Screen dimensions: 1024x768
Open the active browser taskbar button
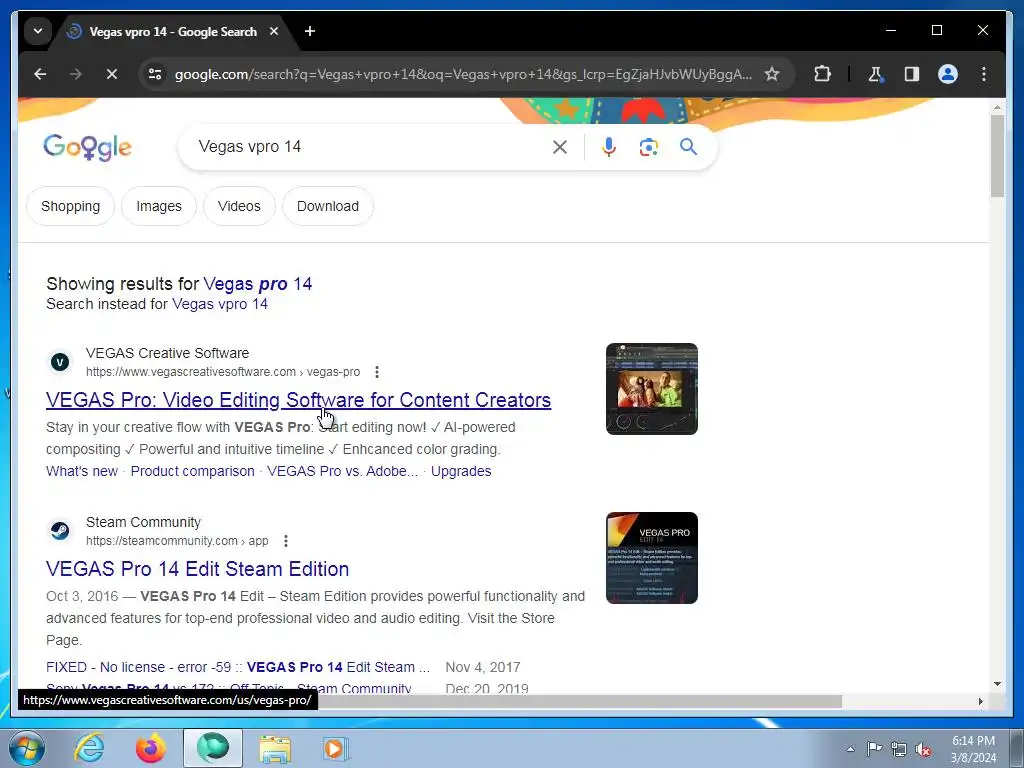[213, 748]
